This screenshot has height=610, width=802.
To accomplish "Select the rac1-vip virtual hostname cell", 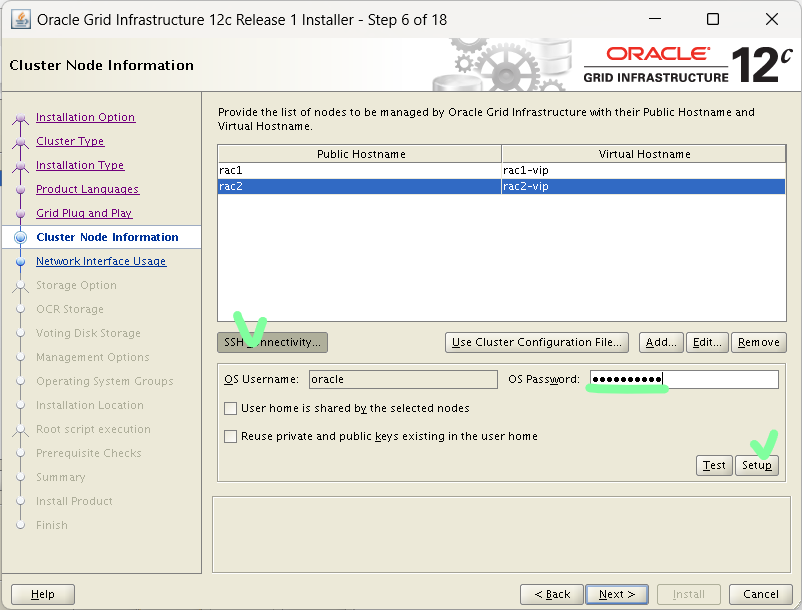I will pyautogui.click(x=643, y=170).
